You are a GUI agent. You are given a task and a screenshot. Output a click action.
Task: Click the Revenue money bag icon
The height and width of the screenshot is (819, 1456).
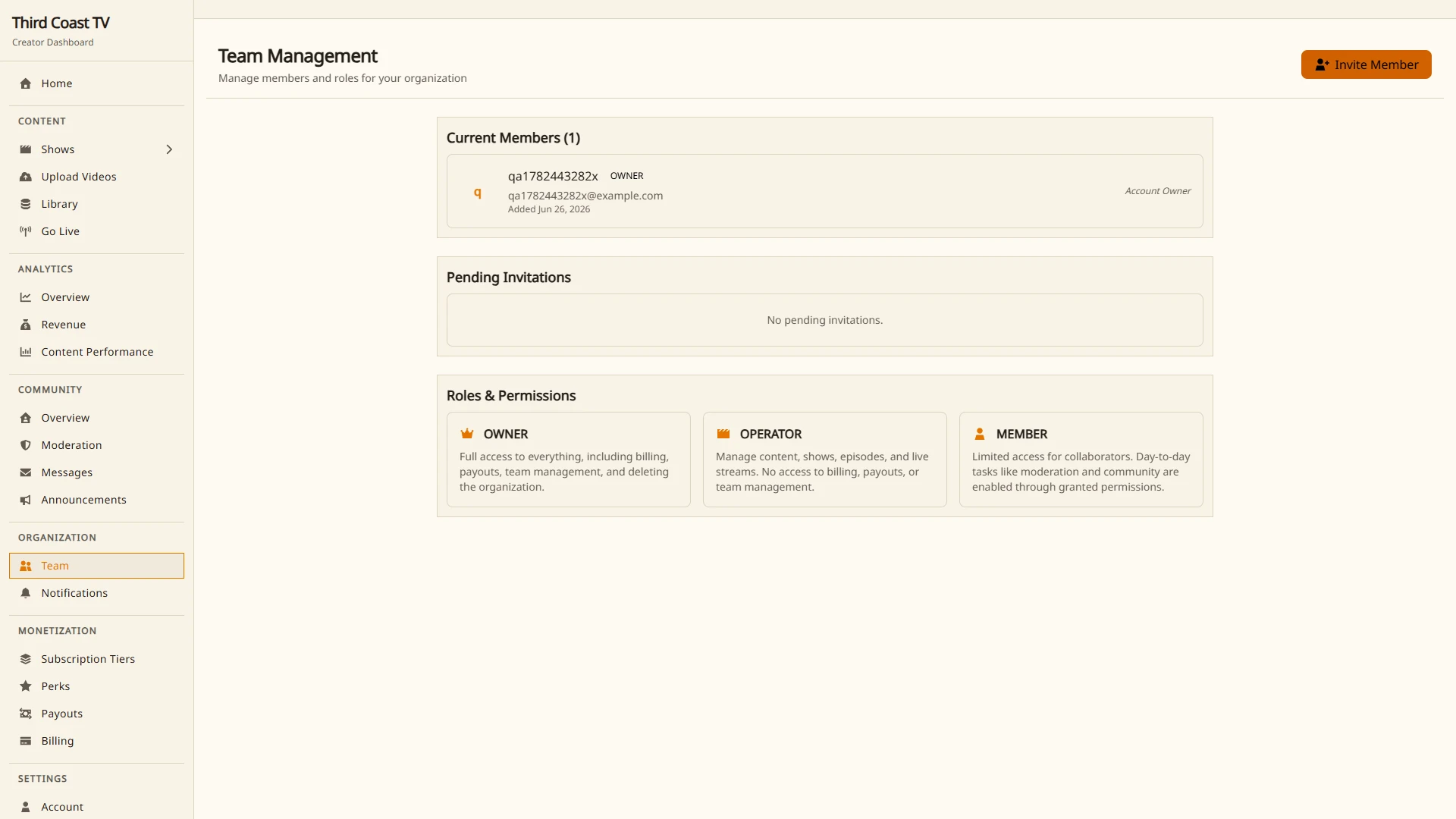pos(26,325)
